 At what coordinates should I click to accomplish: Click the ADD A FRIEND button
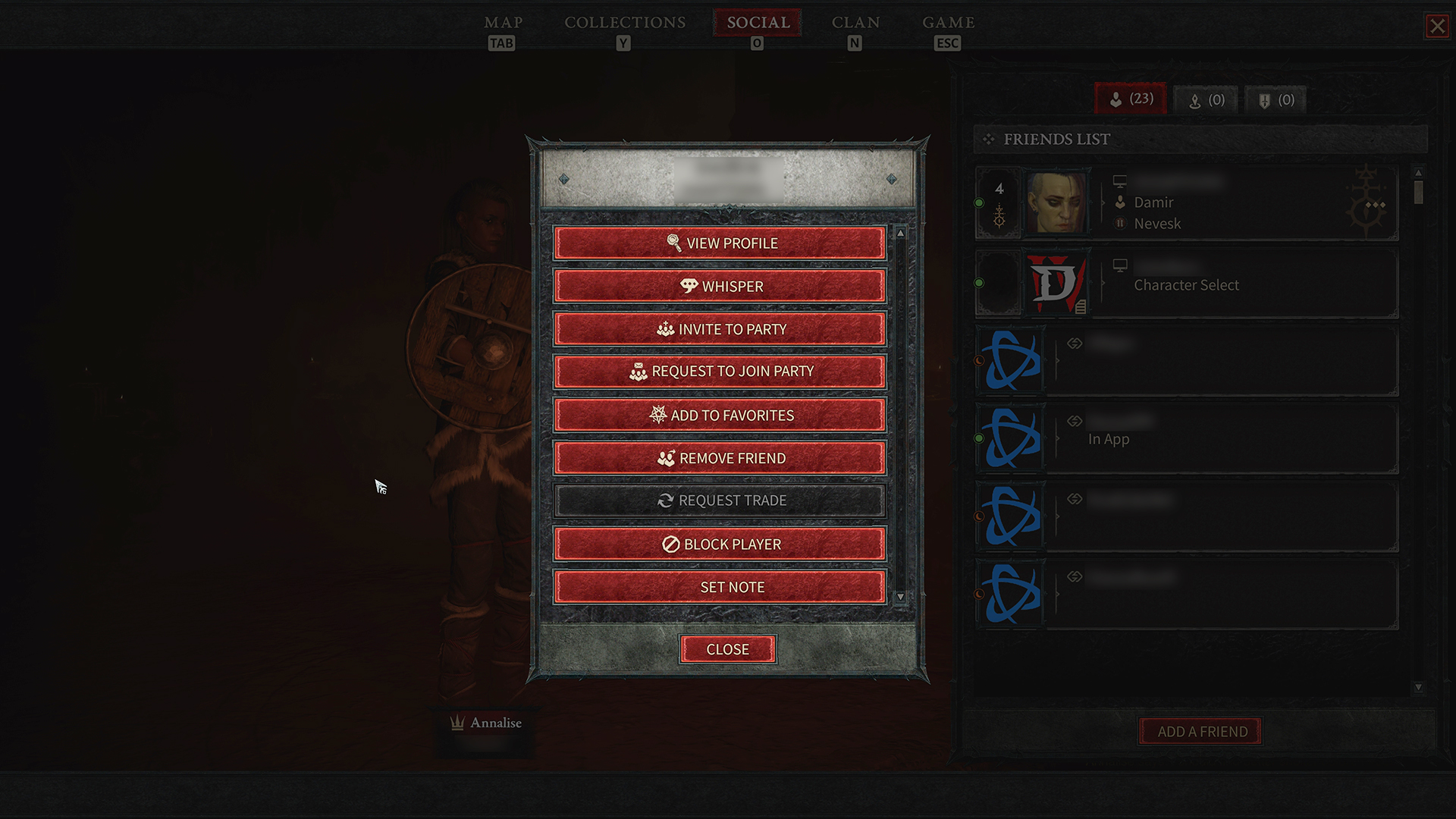click(x=1202, y=731)
